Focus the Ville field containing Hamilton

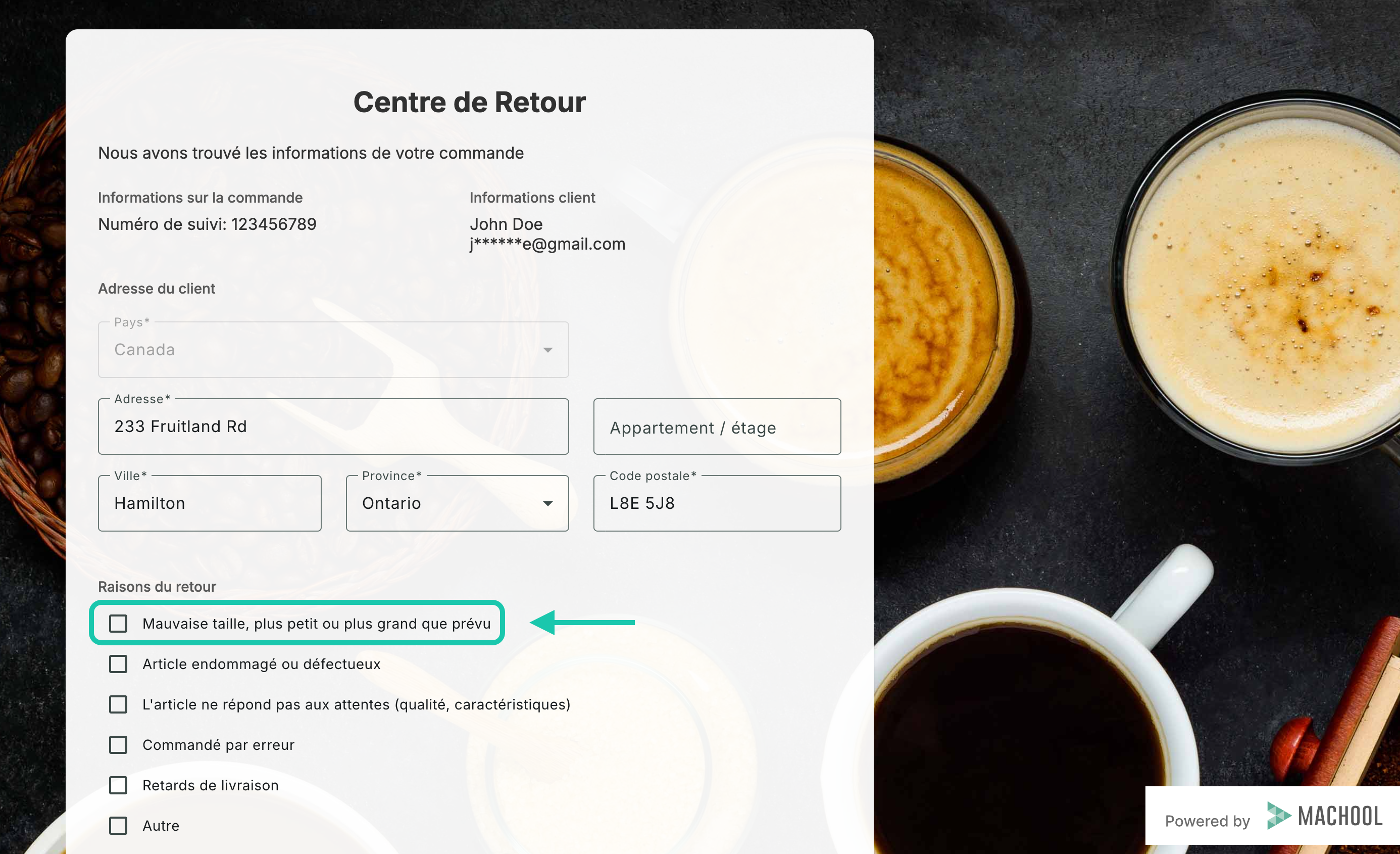[x=210, y=503]
